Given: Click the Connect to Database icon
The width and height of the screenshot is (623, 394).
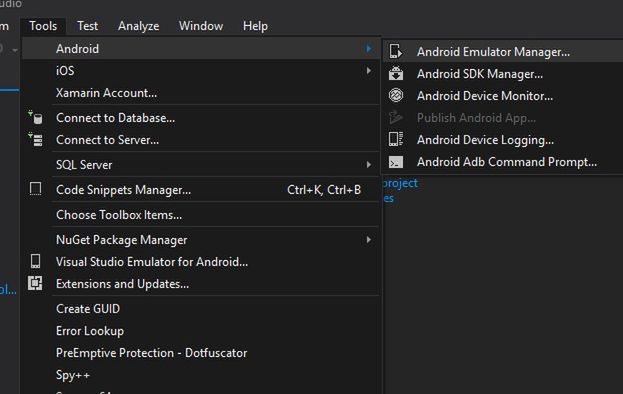Looking at the screenshot, I should 35,118.
